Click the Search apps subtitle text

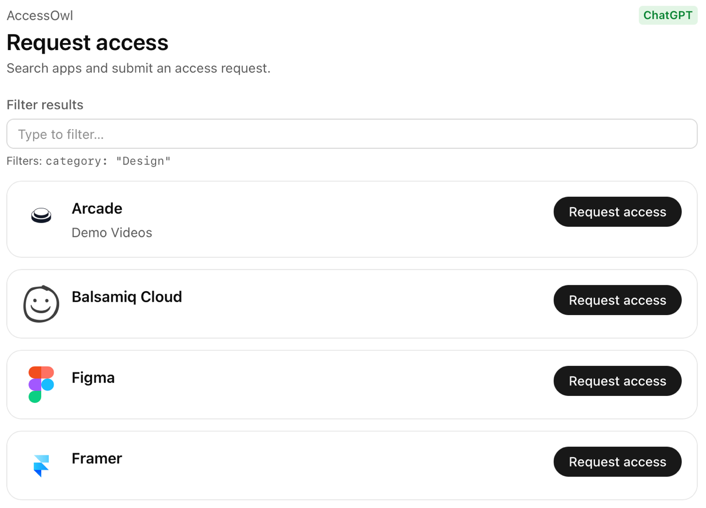tap(138, 69)
